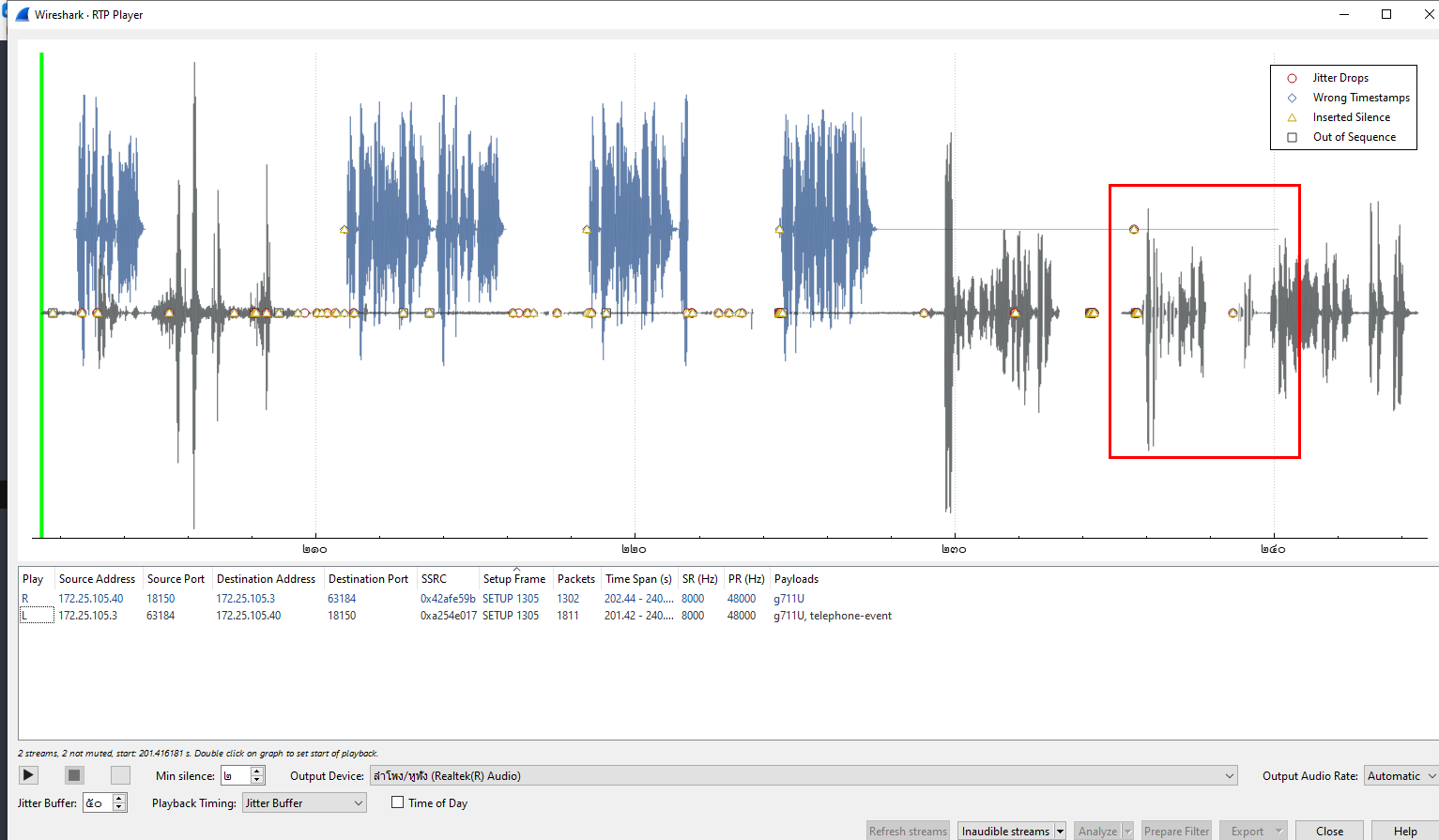Sort streams by the Source Address column
Screen dimensions: 1439x840
point(97,579)
